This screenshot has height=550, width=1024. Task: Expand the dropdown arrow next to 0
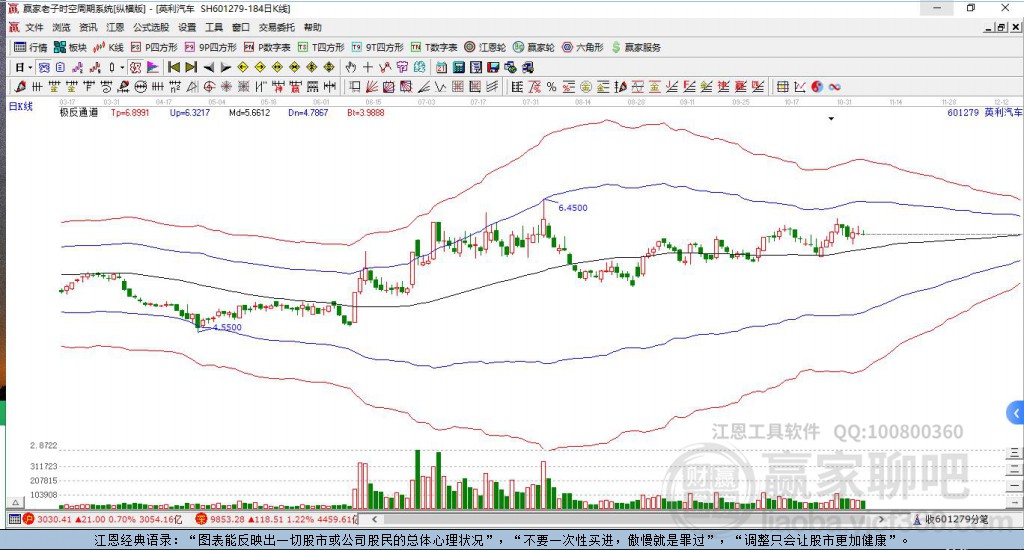122,67
